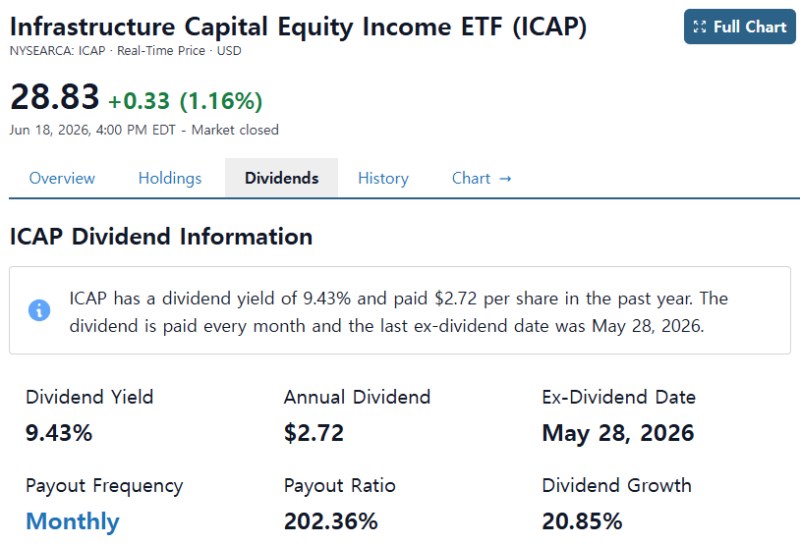The width and height of the screenshot is (800, 545).
Task: Click the ICAP Dividend Information heading
Action: (x=161, y=237)
